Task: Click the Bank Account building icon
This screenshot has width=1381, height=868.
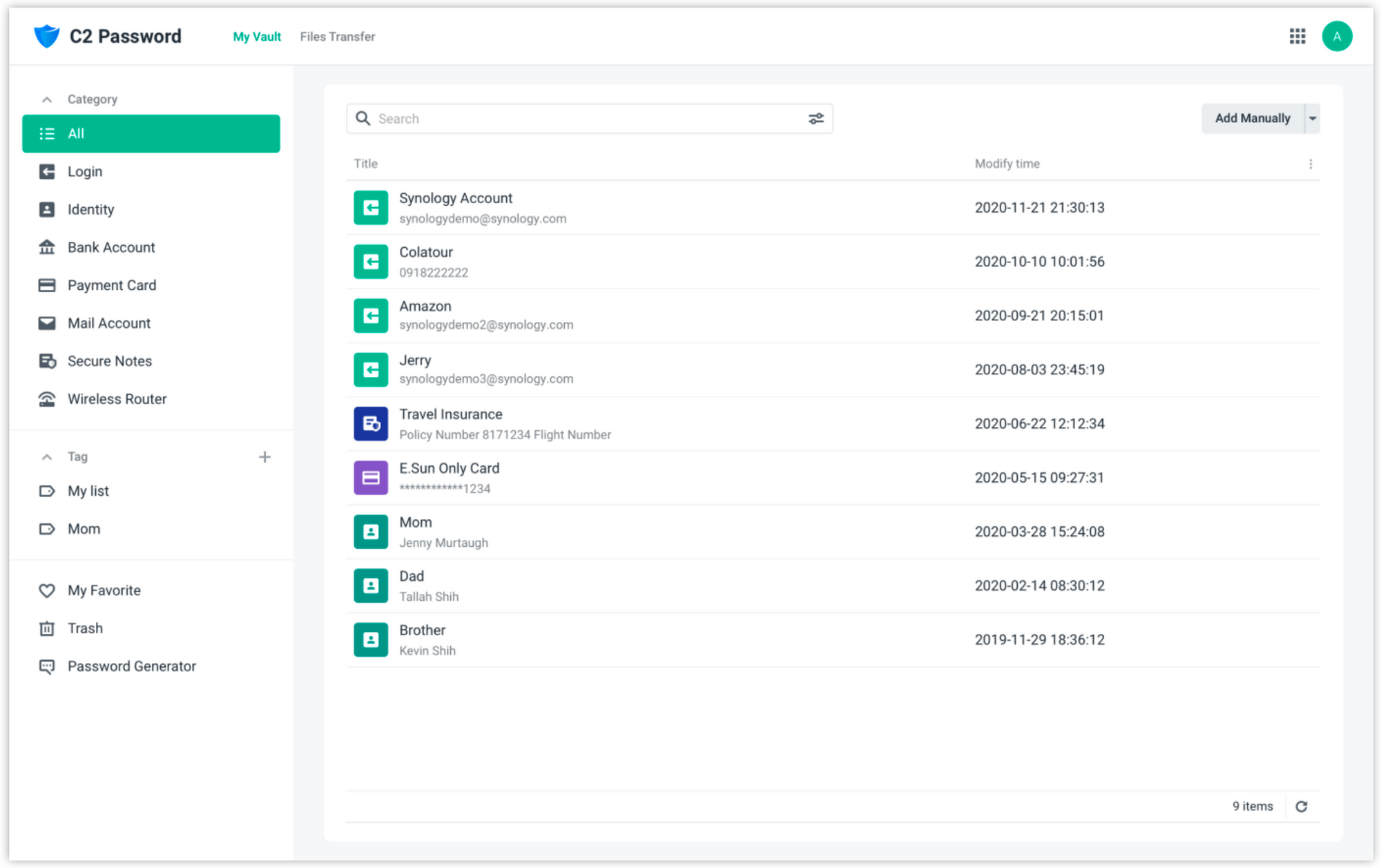Action: 47,247
